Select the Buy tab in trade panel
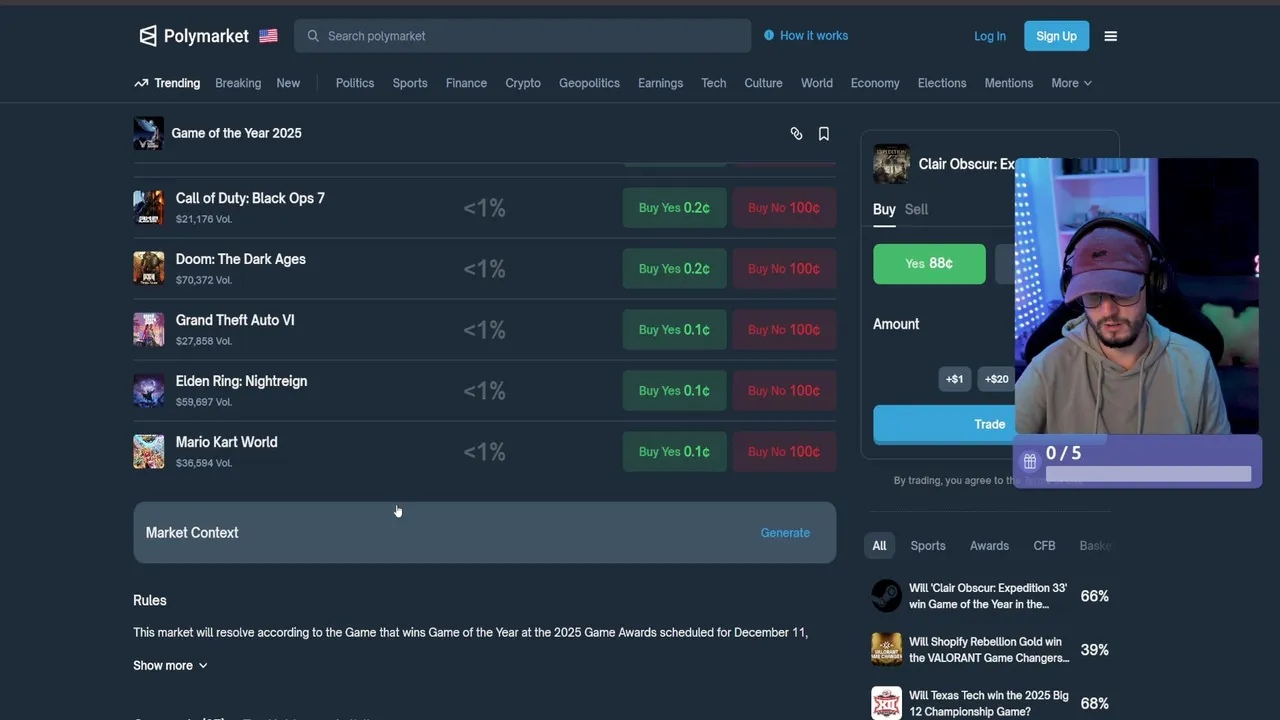The image size is (1280, 720). [x=884, y=209]
